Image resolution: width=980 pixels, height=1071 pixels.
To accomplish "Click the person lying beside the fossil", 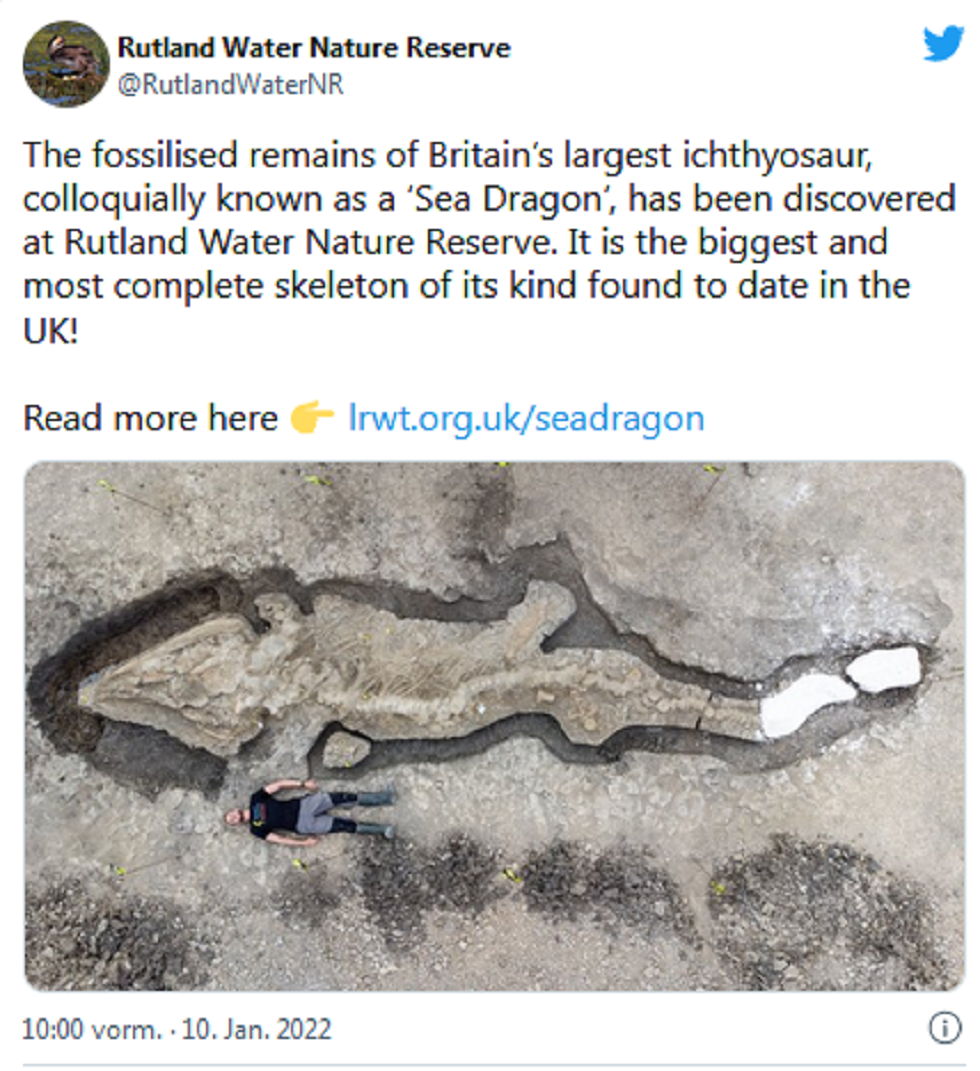I will coord(311,813).
